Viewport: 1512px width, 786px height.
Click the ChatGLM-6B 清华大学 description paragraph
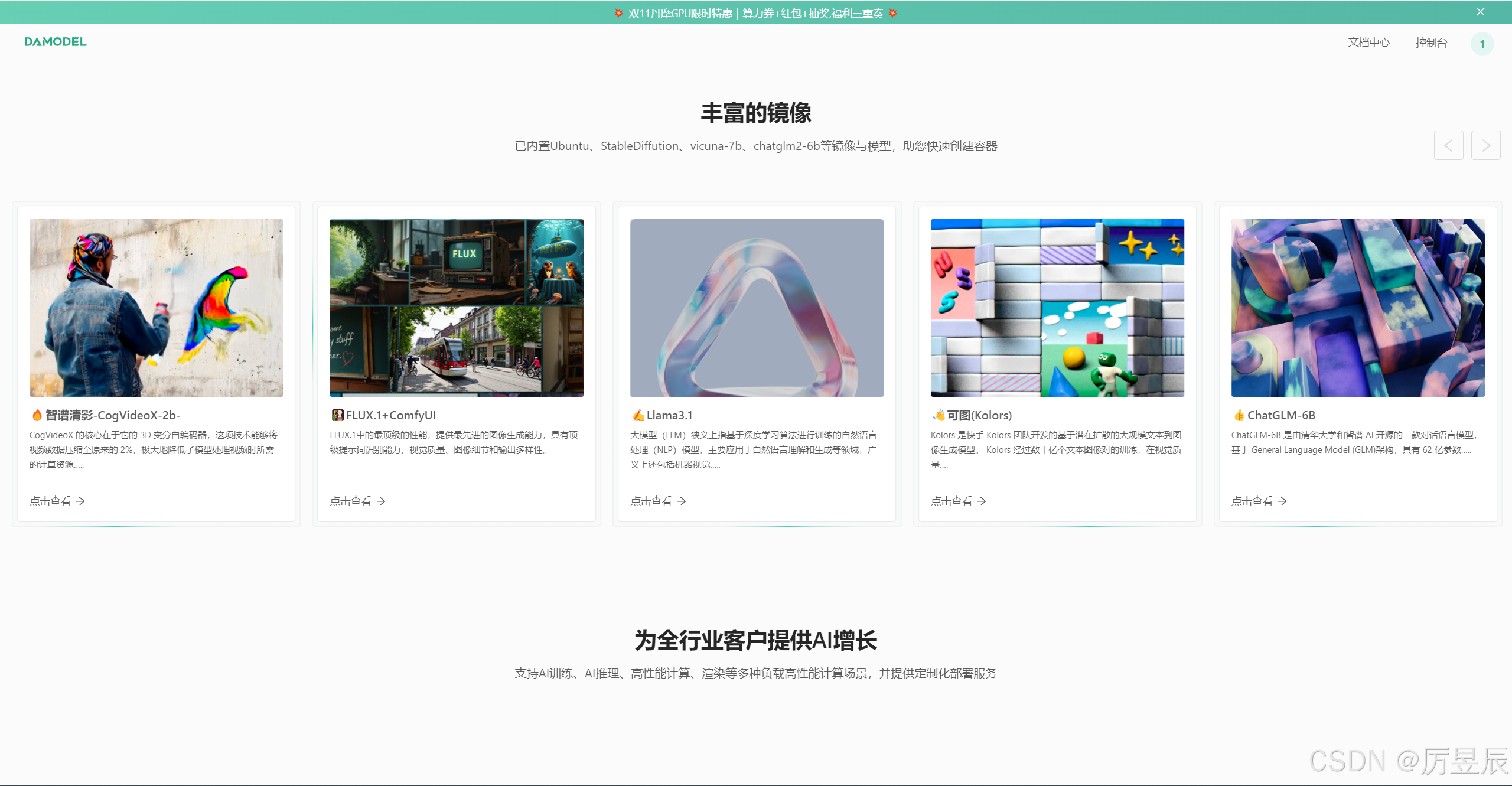[1355, 442]
